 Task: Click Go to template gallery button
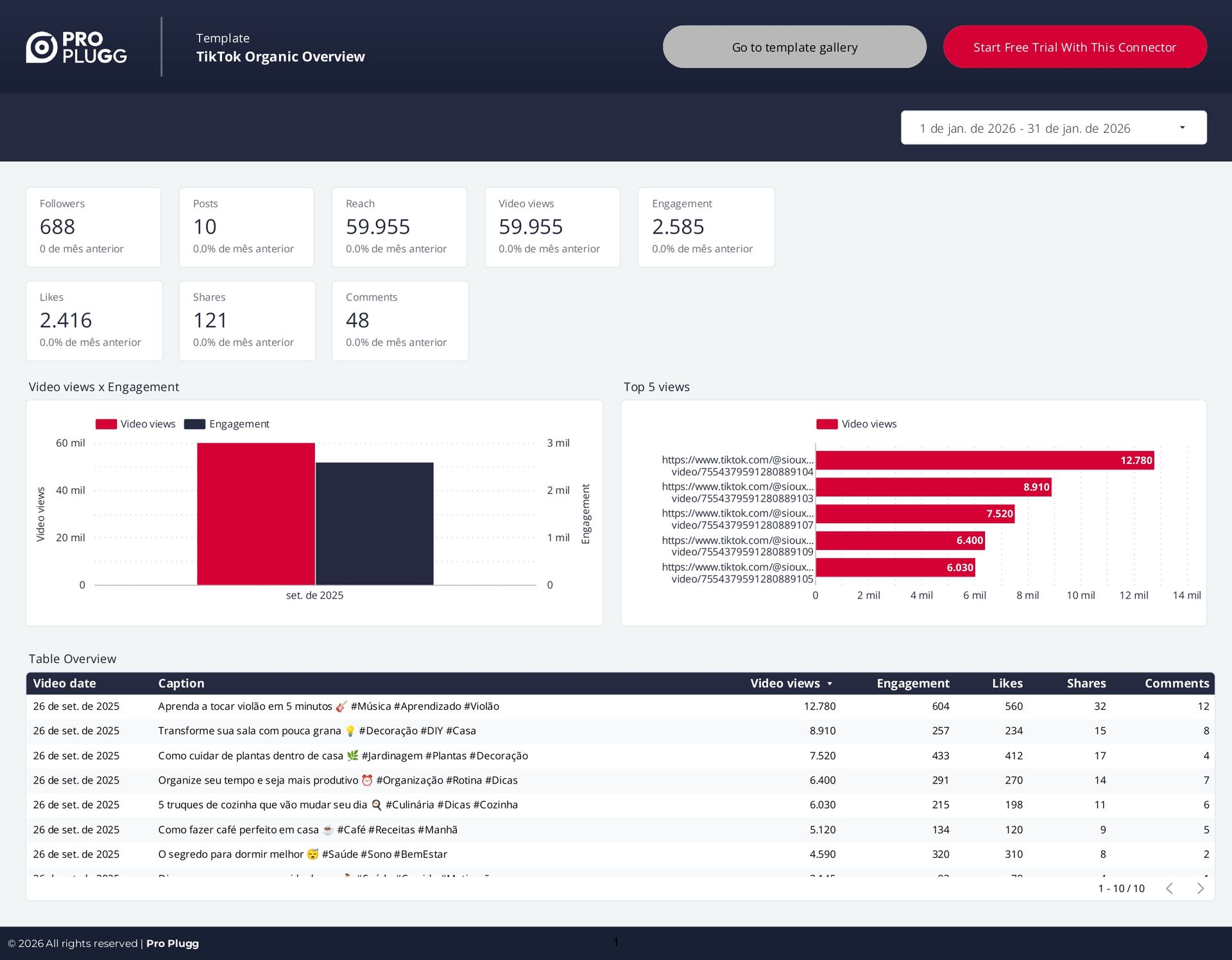(794, 47)
